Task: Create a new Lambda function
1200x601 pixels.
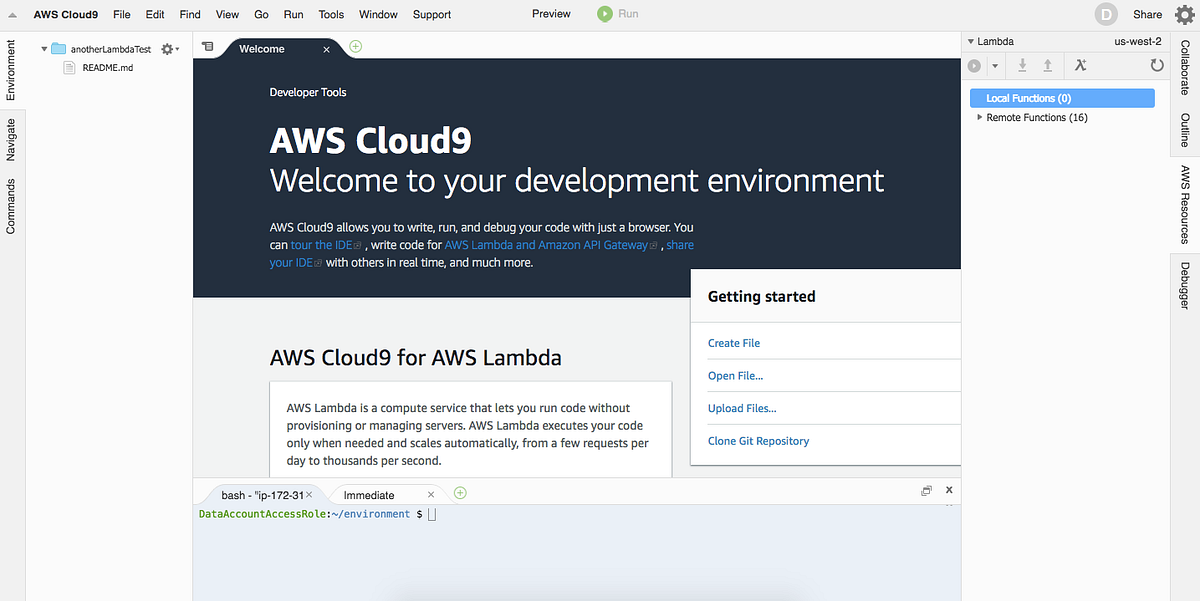Action: [1082, 65]
